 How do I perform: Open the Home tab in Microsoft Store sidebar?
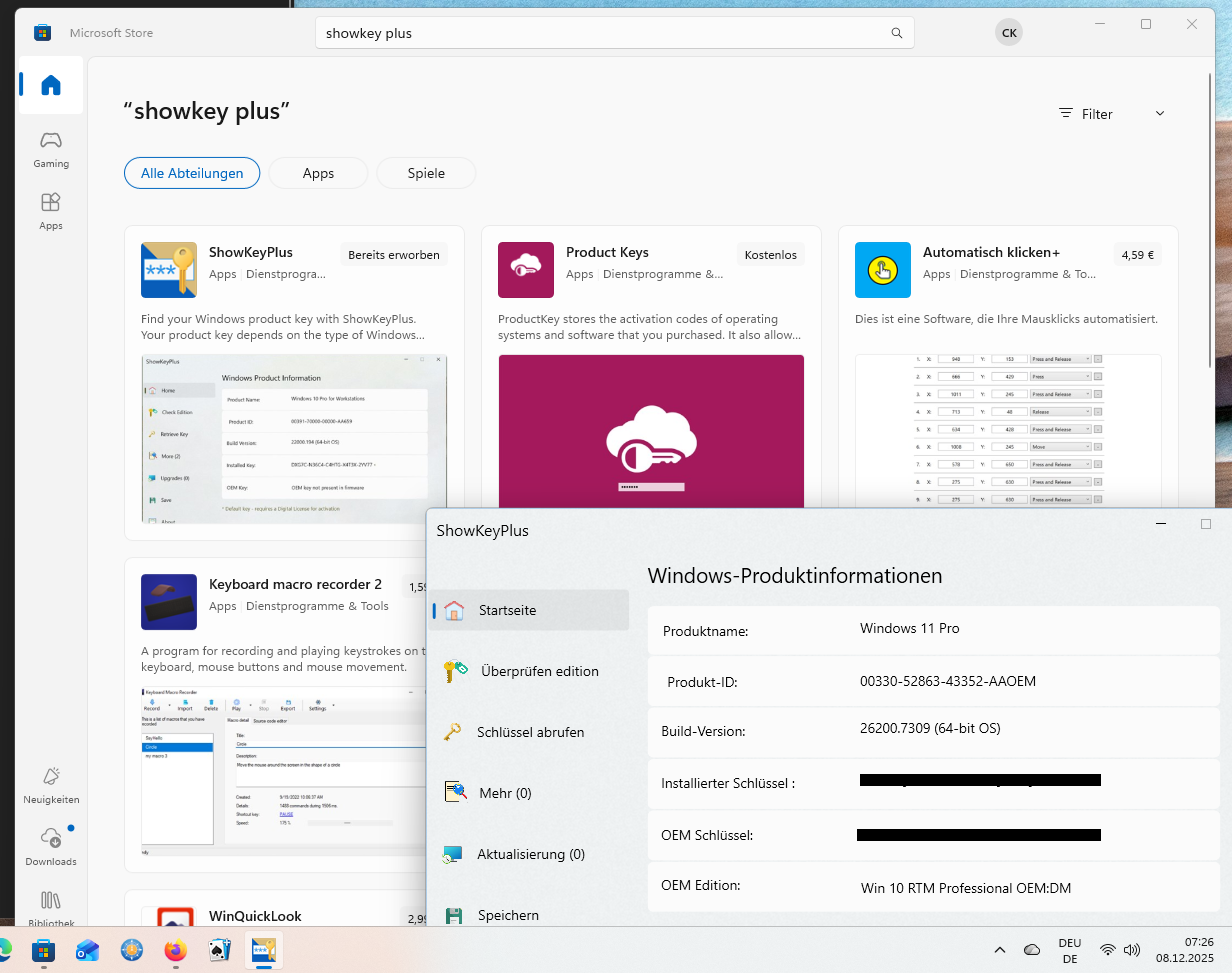tap(51, 86)
